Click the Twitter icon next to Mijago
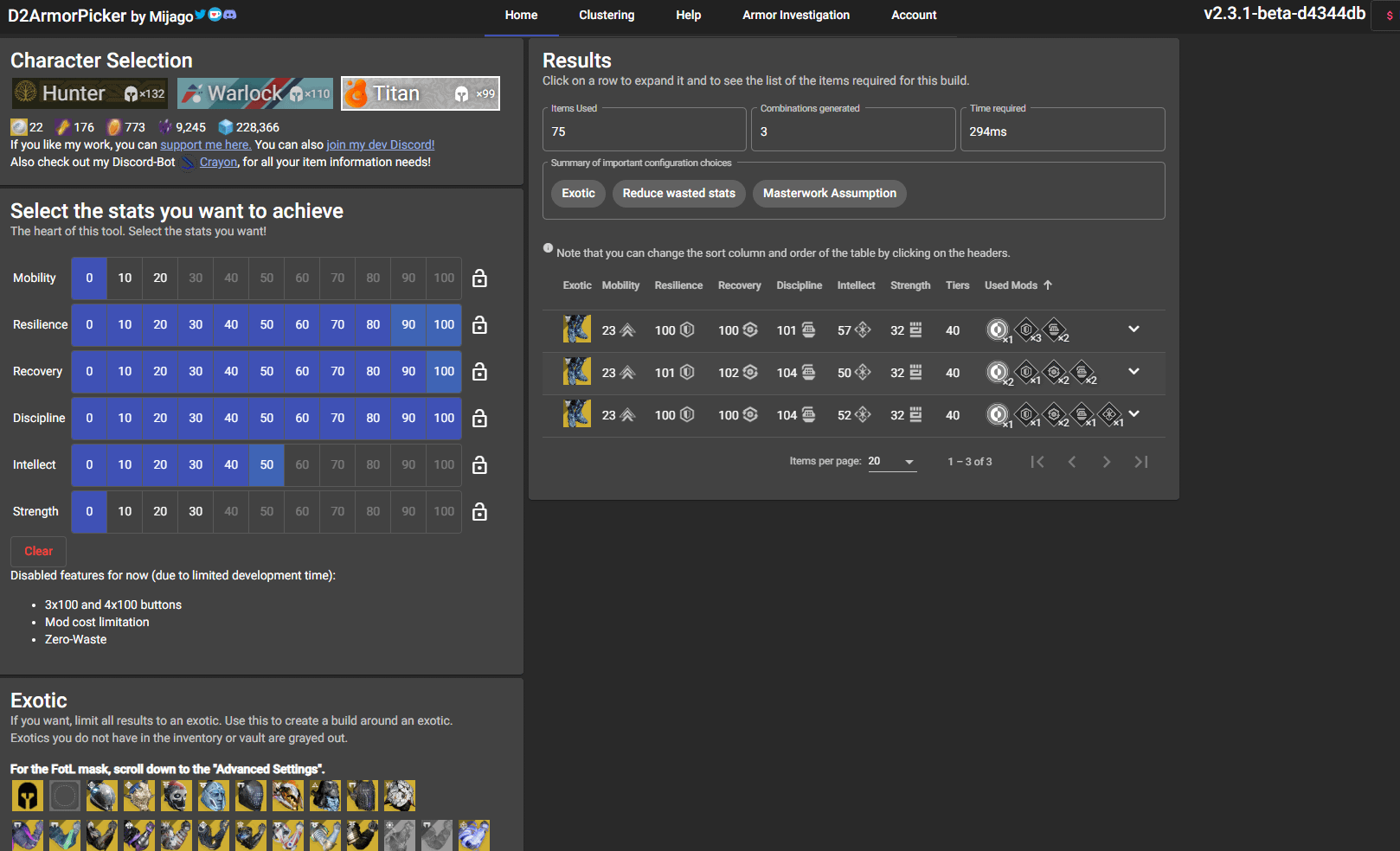This screenshot has height=851, width=1400. (x=201, y=15)
